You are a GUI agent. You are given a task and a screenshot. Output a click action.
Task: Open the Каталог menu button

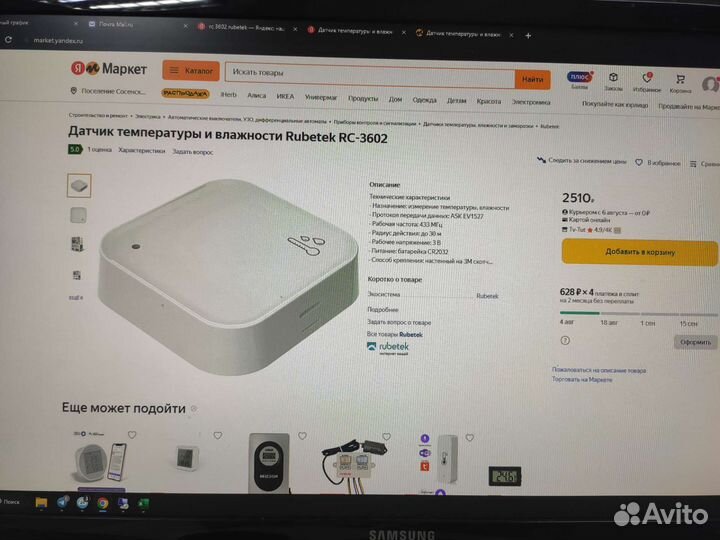(191, 71)
